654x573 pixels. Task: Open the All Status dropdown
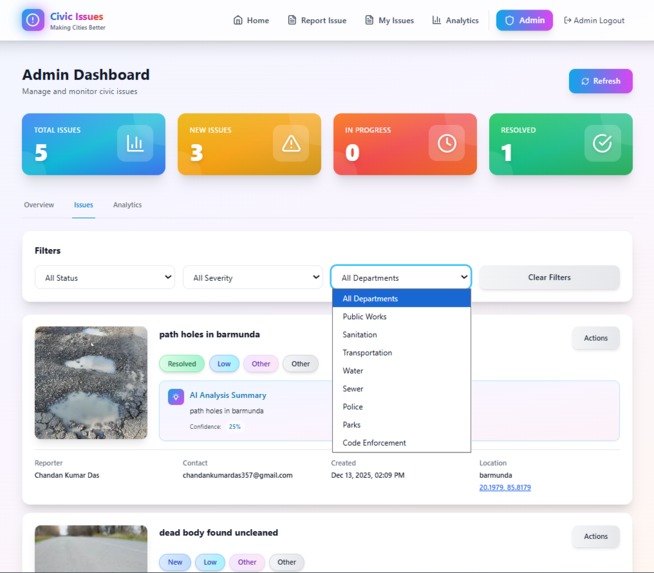coord(105,277)
